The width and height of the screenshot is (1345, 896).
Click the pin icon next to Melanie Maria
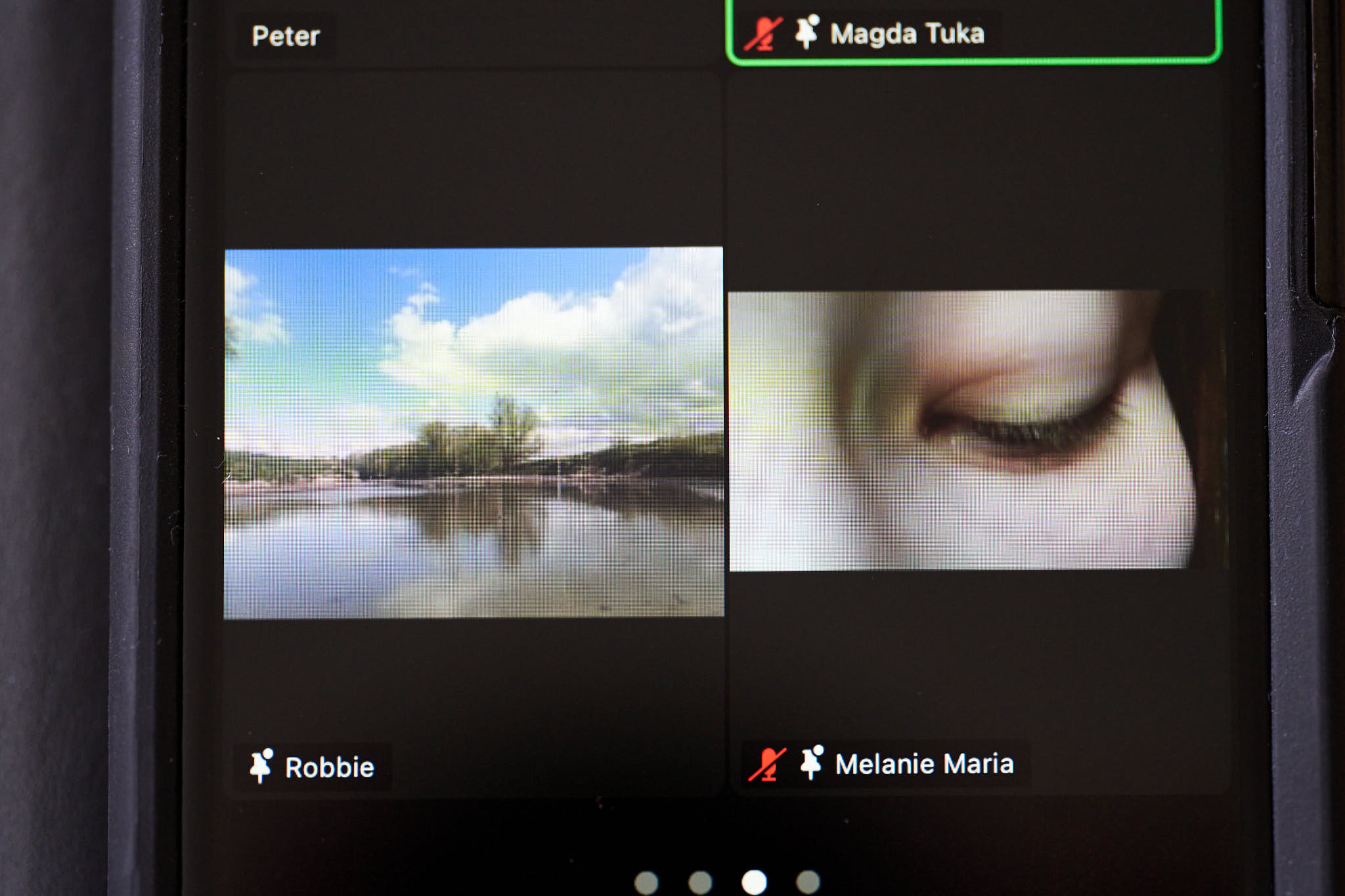pos(812,762)
